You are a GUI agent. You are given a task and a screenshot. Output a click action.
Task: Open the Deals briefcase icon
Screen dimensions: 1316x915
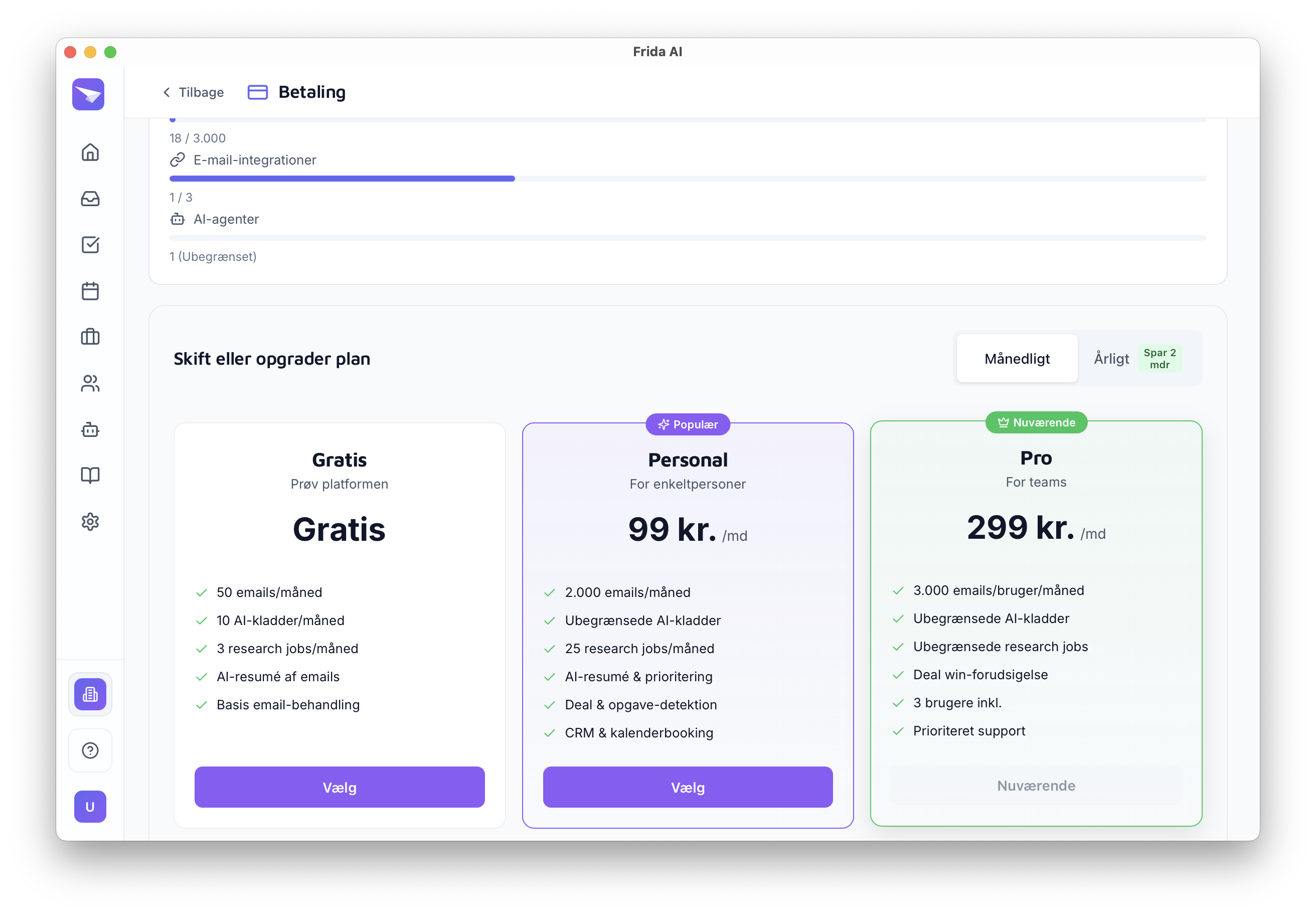[x=90, y=337]
